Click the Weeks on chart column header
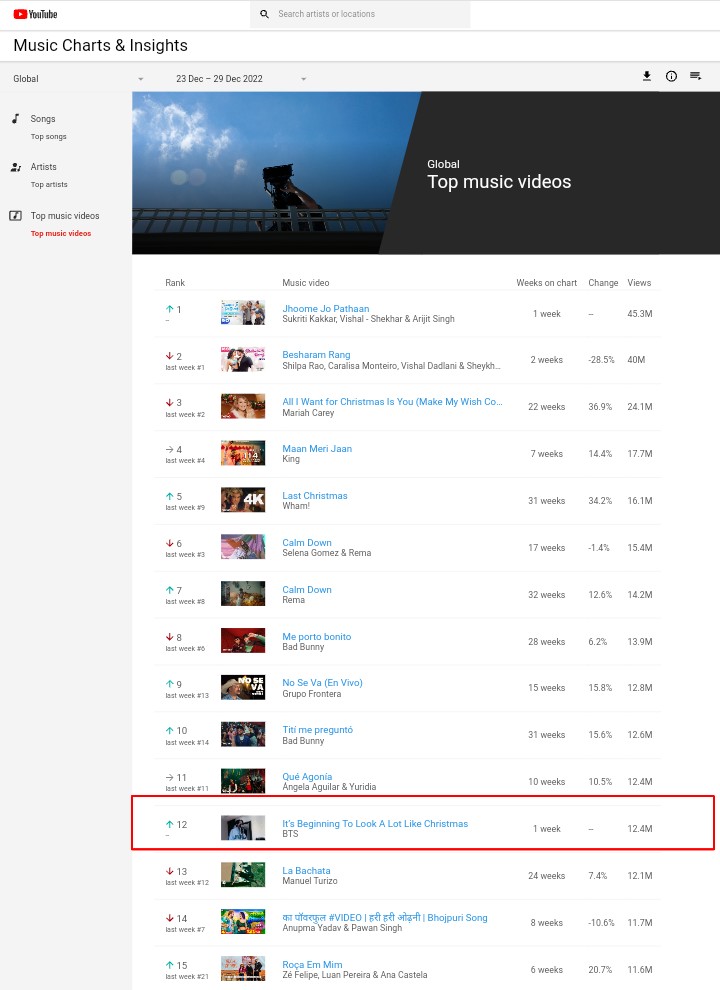 [x=546, y=283]
